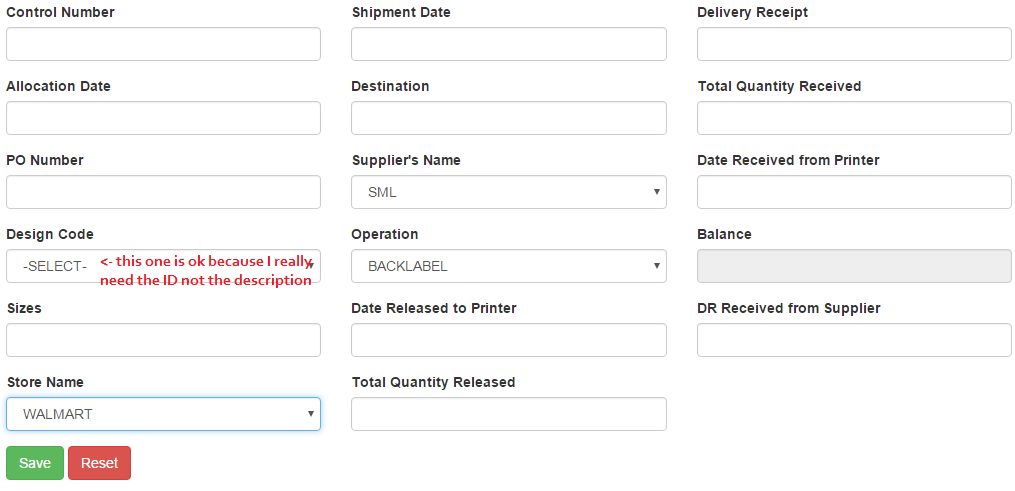The height and width of the screenshot is (491, 1015).
Task: Click into the Shipment Date field
Action: (x=508, y=44)
